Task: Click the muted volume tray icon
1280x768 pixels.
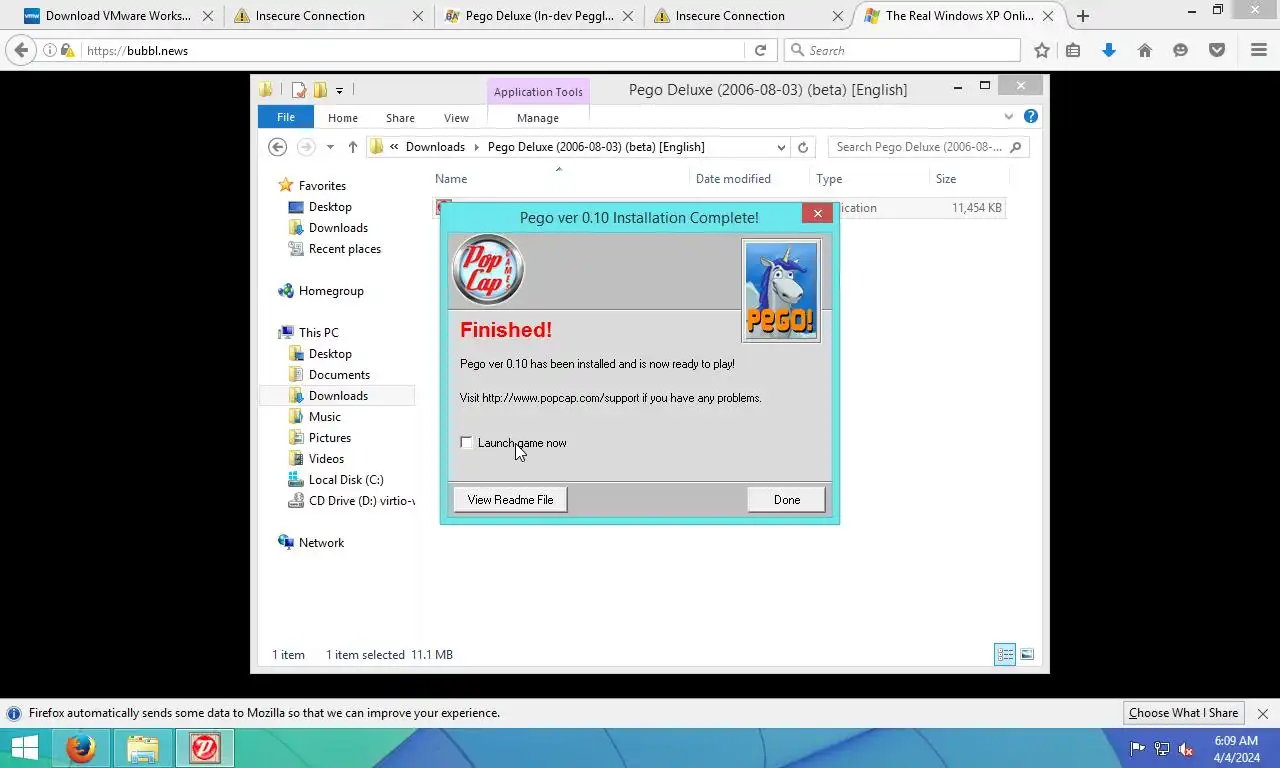Action: tap(1186, 748)
